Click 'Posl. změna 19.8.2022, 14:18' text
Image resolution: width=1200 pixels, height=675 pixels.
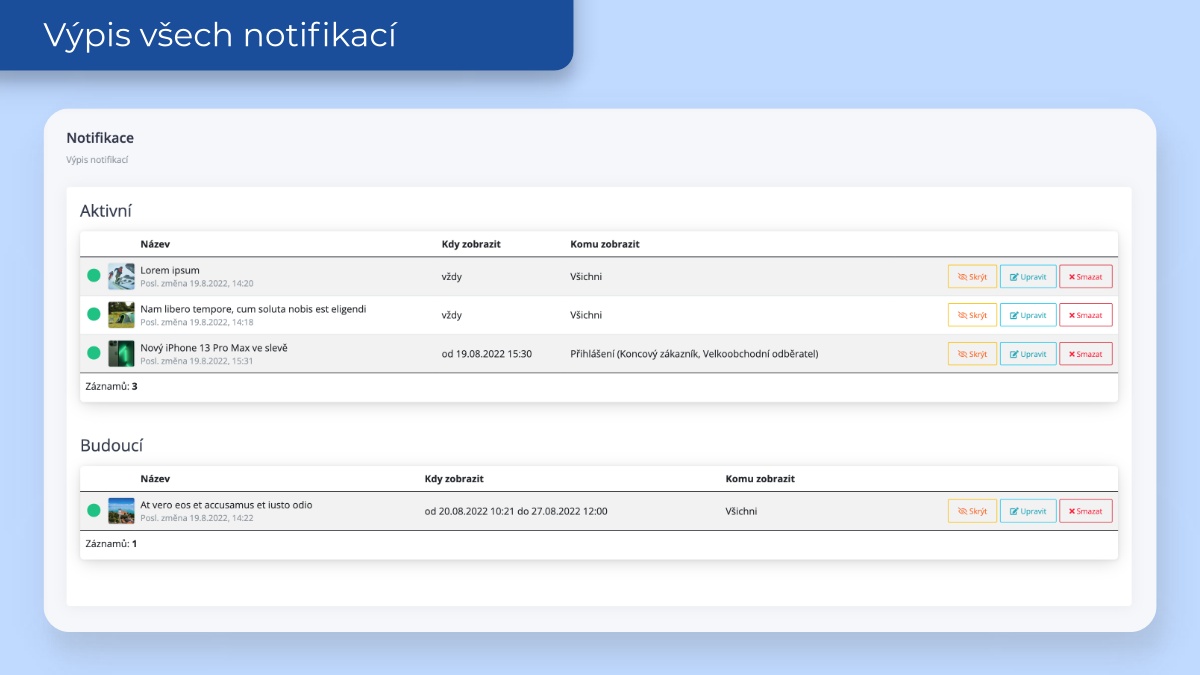click(197, 323)
